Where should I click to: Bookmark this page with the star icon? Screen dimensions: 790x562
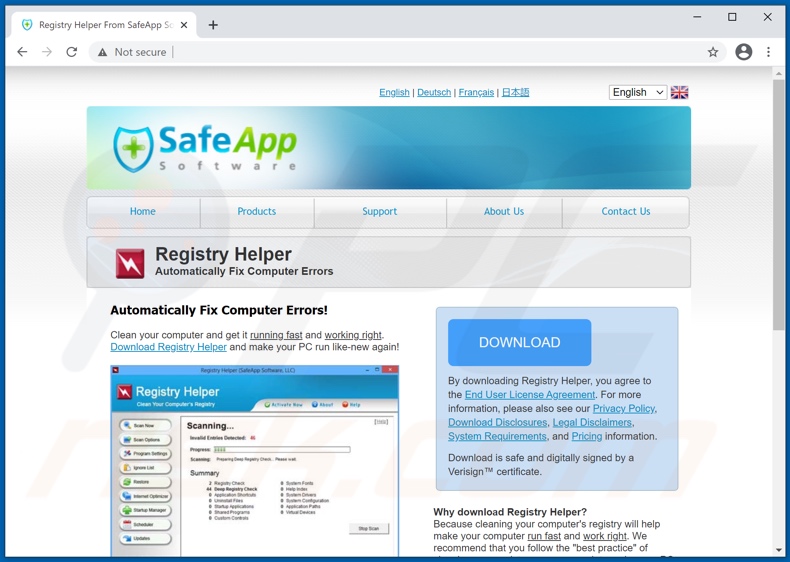point(713,52)
